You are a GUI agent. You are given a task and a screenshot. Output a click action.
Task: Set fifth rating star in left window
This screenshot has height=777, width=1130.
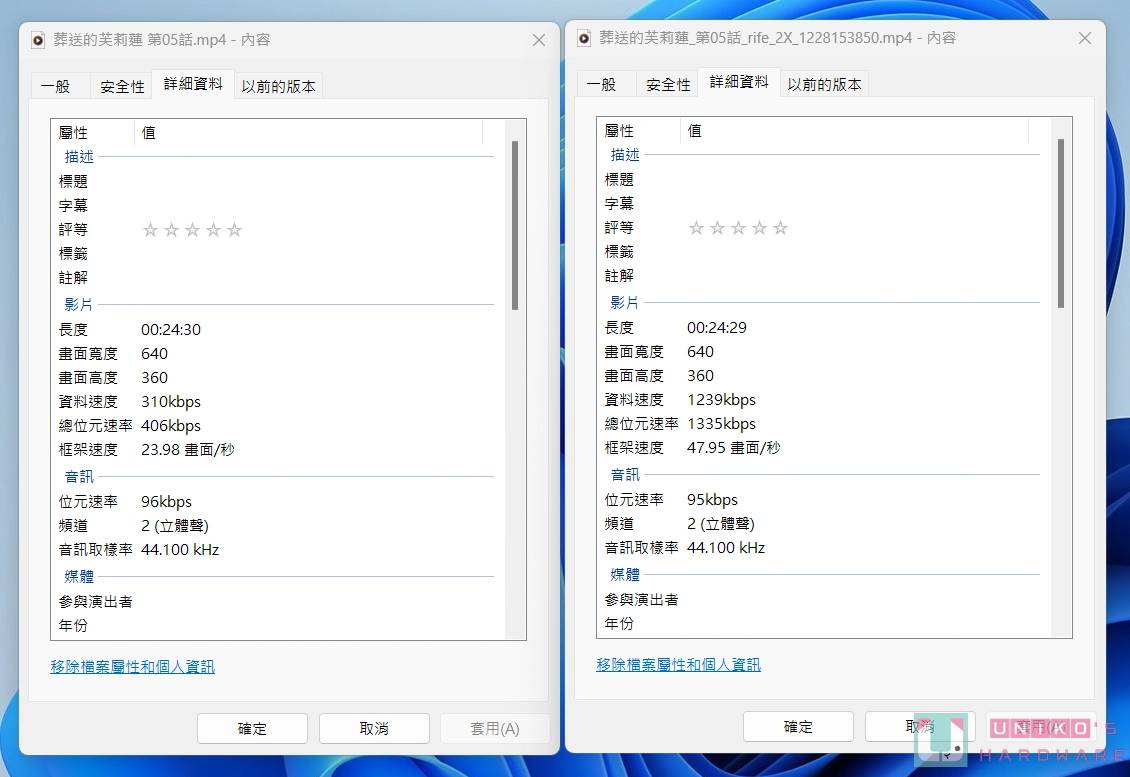pos(234,230)
